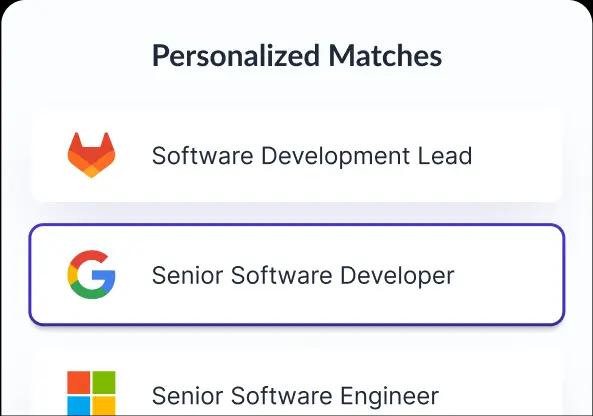Select the GitLab job match card
Viewport: 593px width, 416px height.
297,155
